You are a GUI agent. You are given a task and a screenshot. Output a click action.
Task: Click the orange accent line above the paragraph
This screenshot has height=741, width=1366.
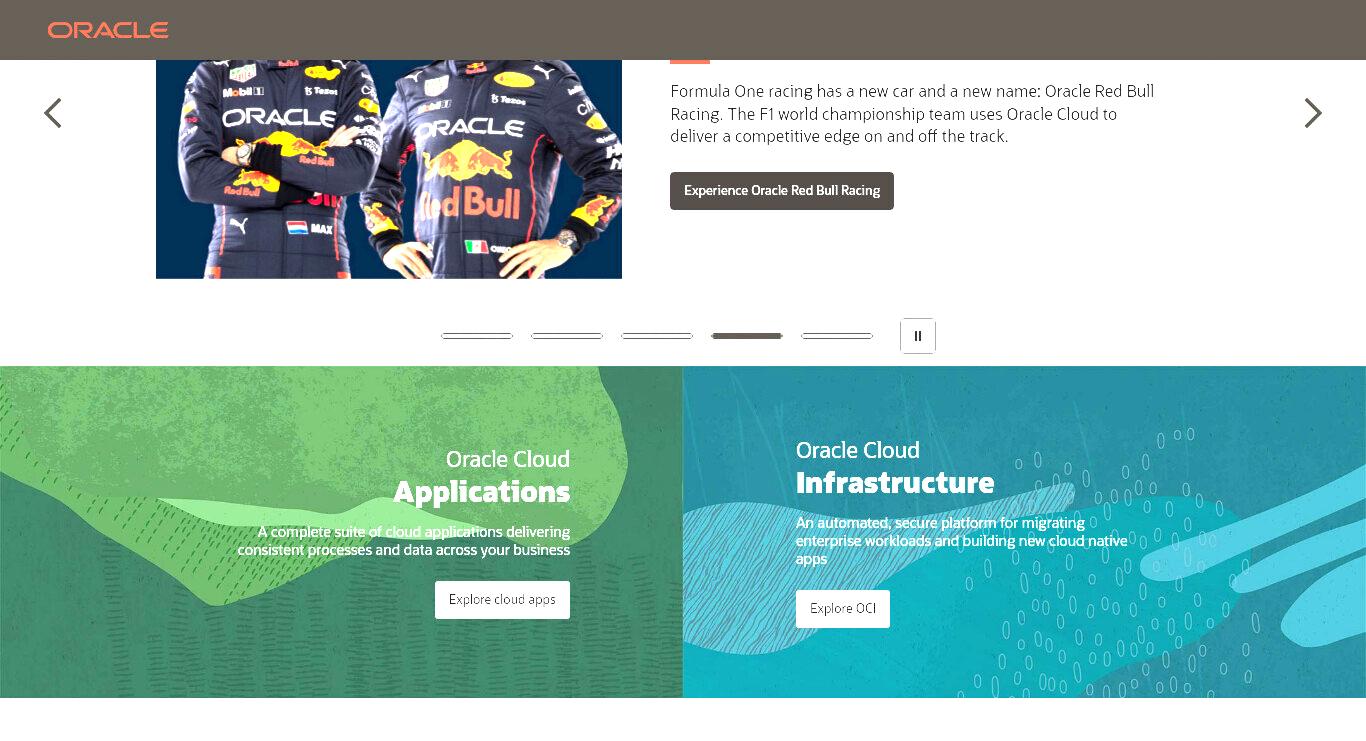point(690,62)
